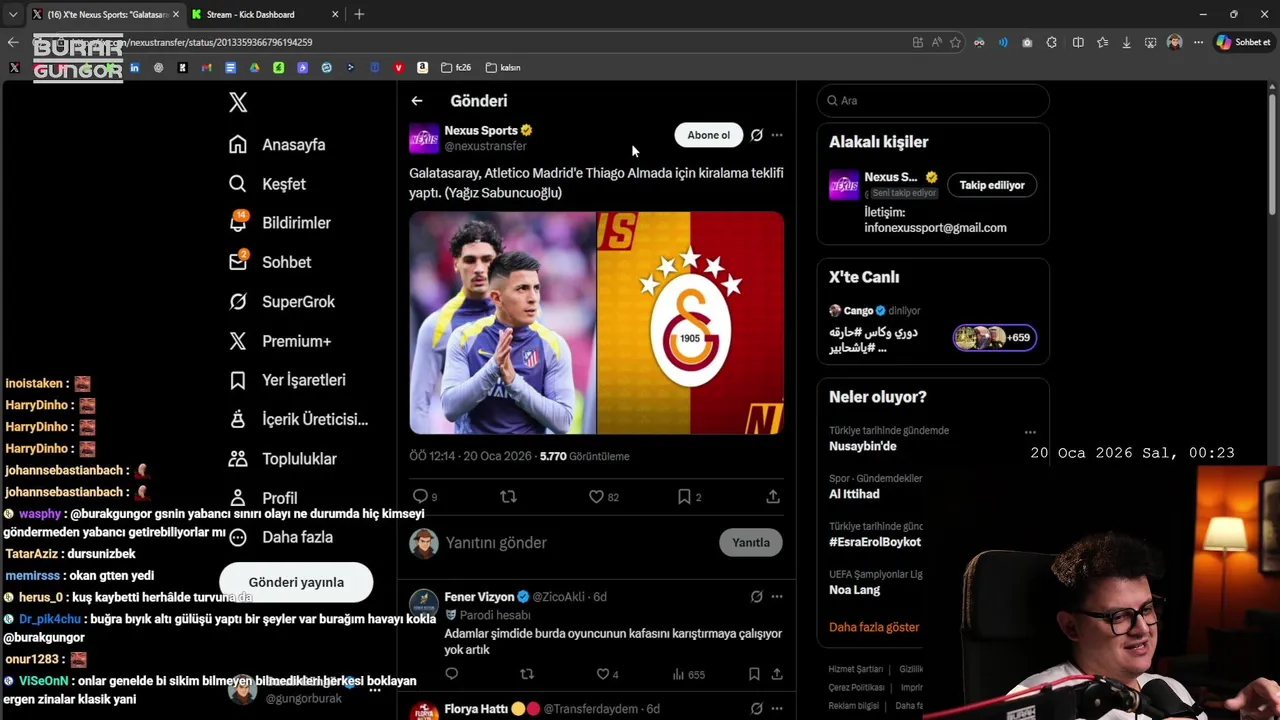1280x720 pixels.
Task: Click the repost icon on main post
Action: coord(508,496)
